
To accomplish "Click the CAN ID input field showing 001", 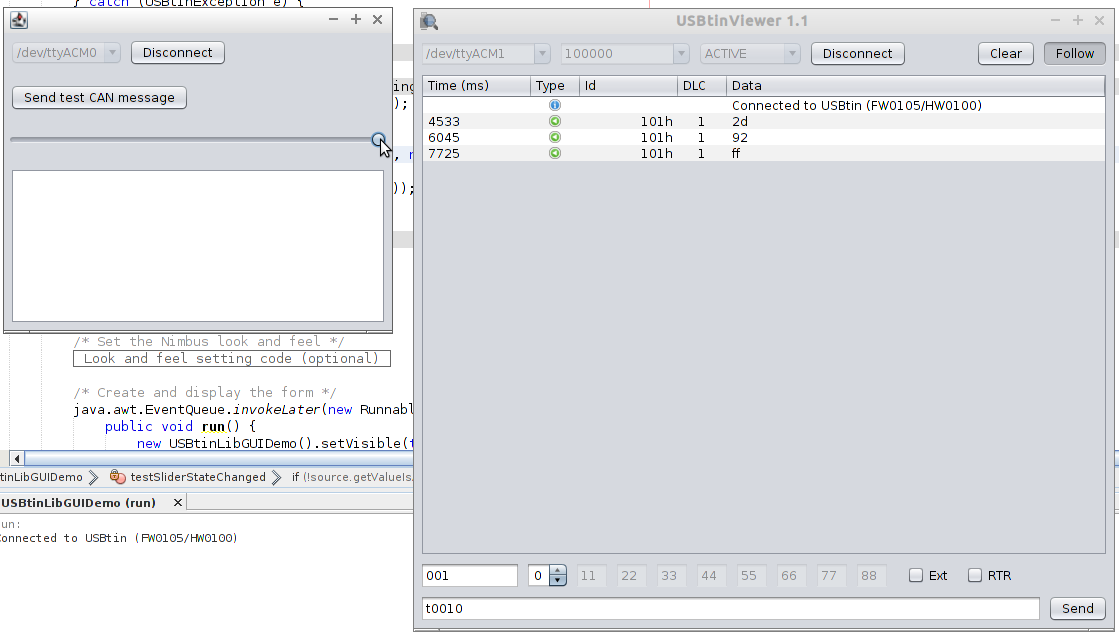I will point(470,575).
